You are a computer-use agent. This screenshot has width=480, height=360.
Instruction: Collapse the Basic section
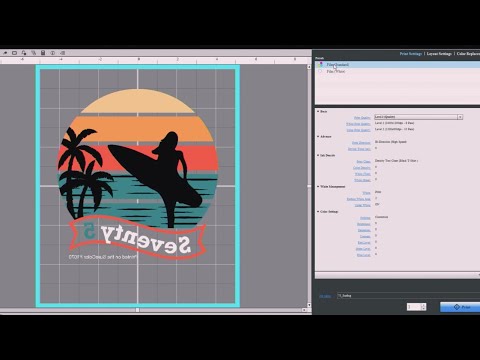(x=318, y=111)
